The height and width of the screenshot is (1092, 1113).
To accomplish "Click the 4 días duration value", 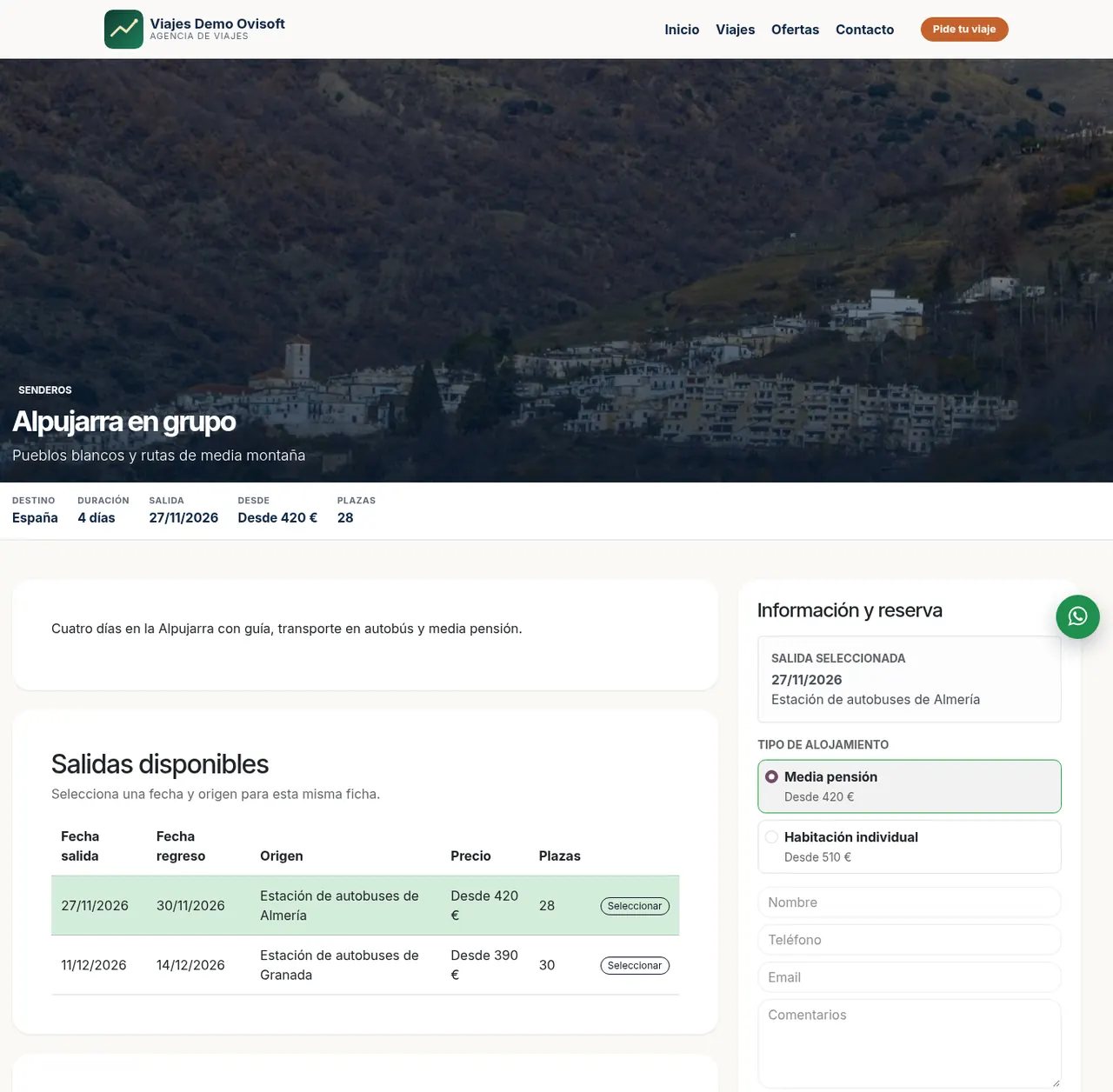I will (97, 518).
